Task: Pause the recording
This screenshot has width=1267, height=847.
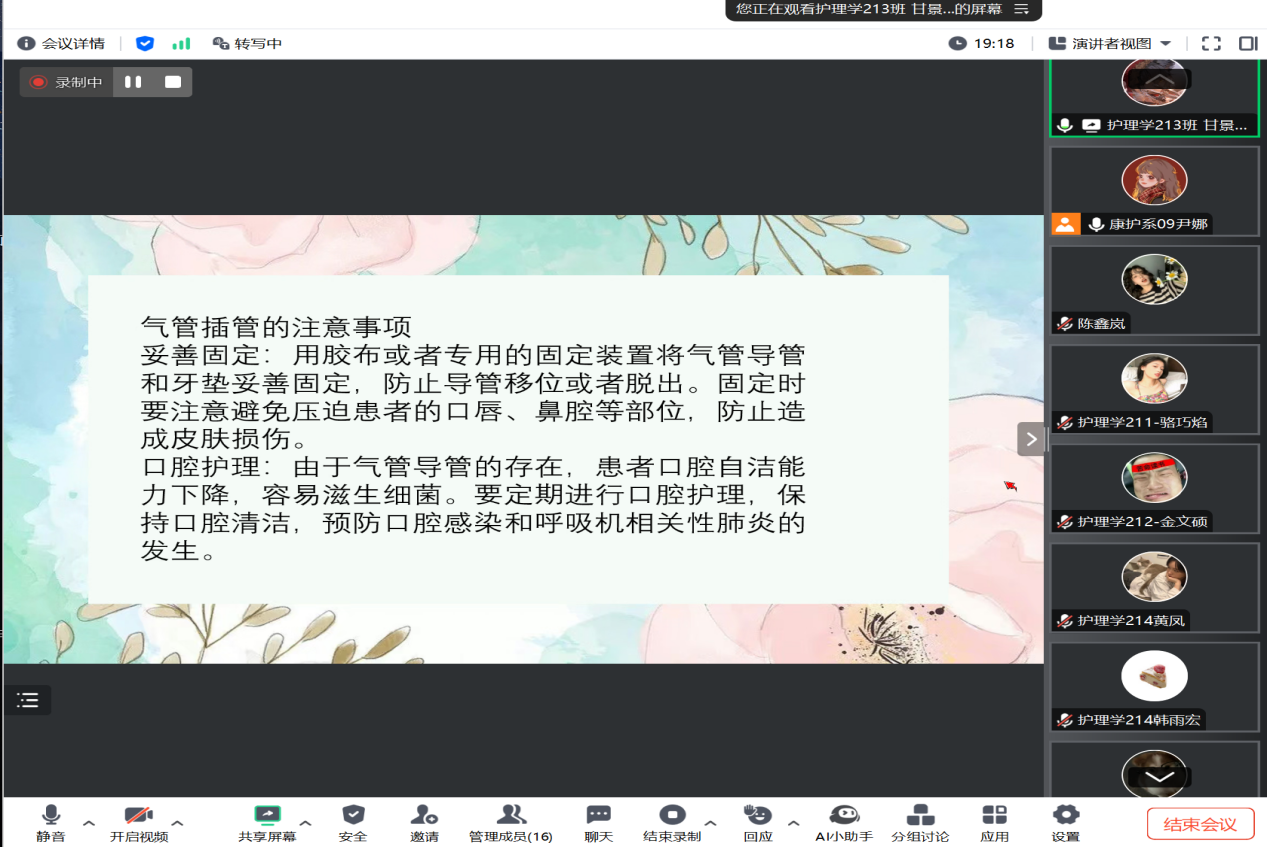Action: [133, 82]
